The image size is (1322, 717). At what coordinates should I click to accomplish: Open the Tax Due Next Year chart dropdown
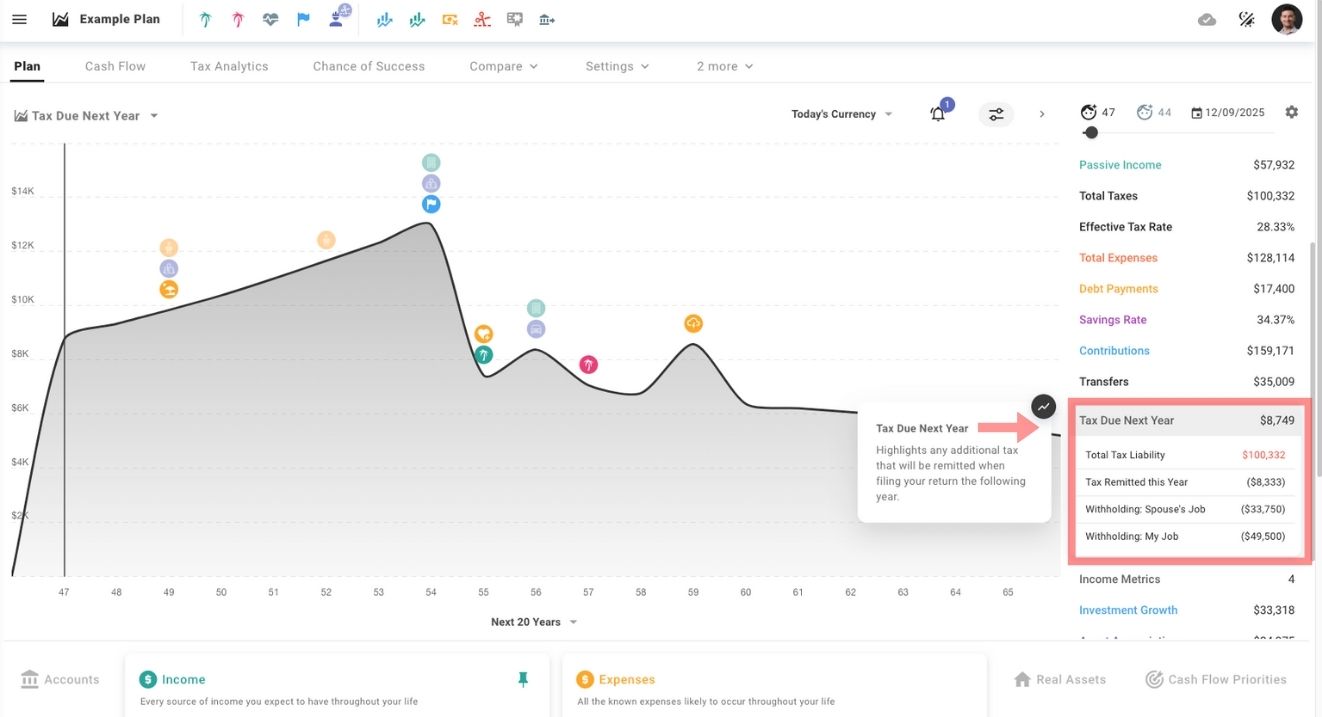tap(86, 116)
